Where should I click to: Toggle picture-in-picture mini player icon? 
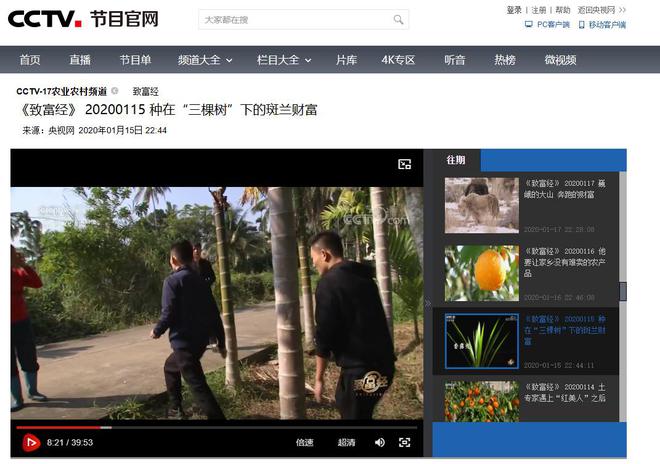tap(405, 164)
